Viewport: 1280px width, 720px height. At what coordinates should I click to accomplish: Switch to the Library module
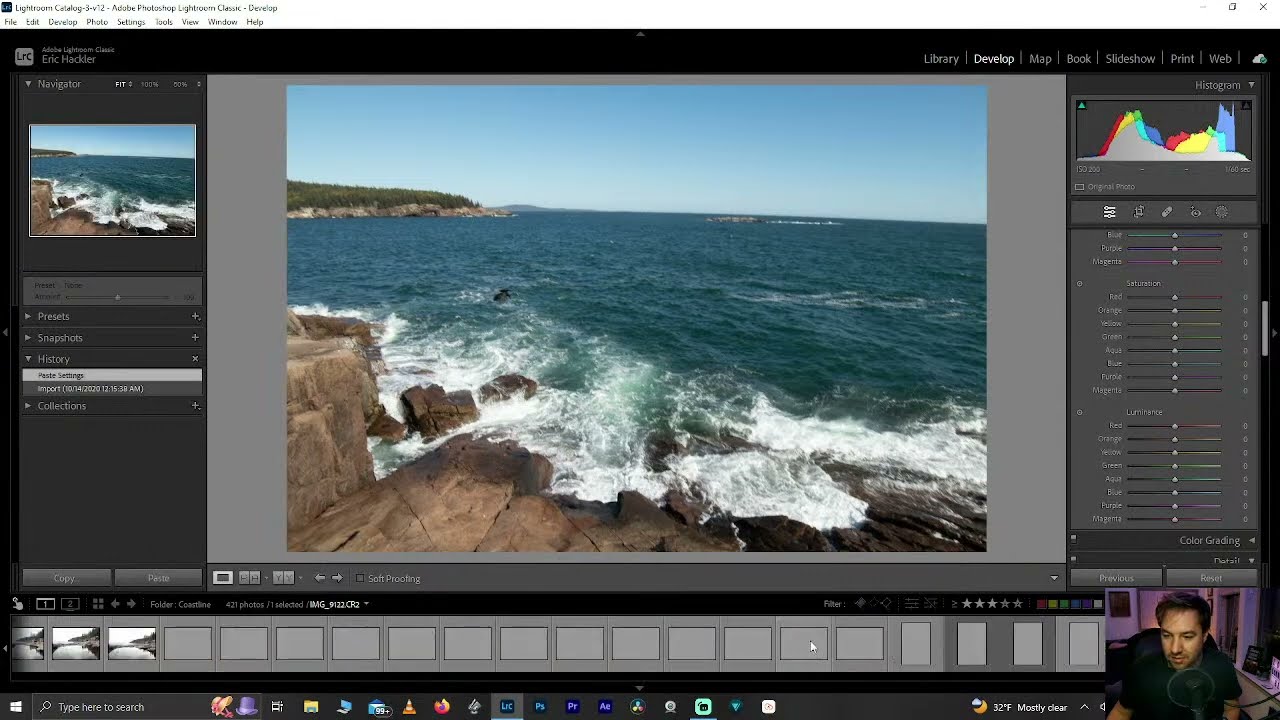[x=941, y=59]
